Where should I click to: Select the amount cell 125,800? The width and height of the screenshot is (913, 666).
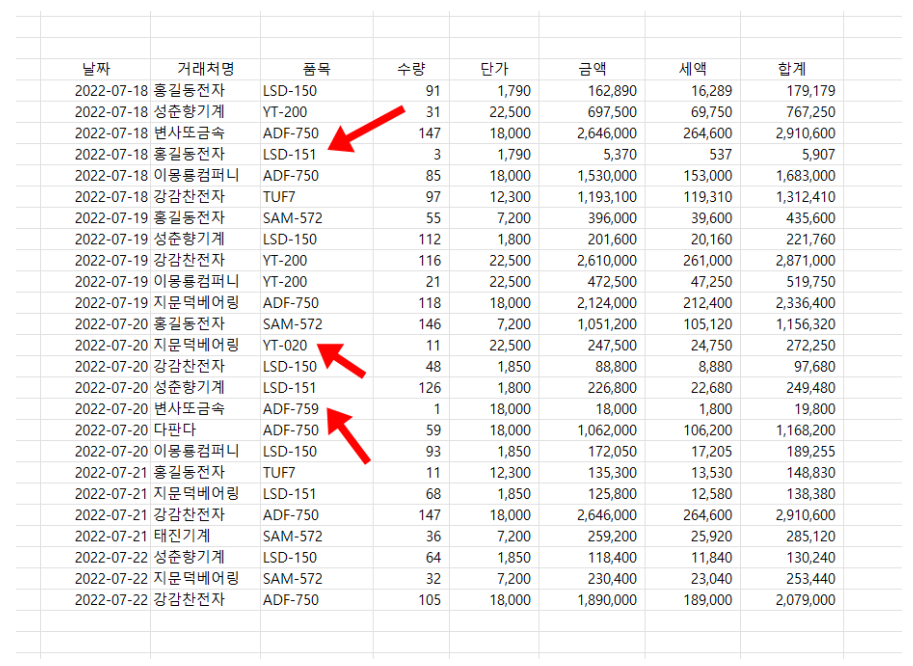click(x=592, y=494)
